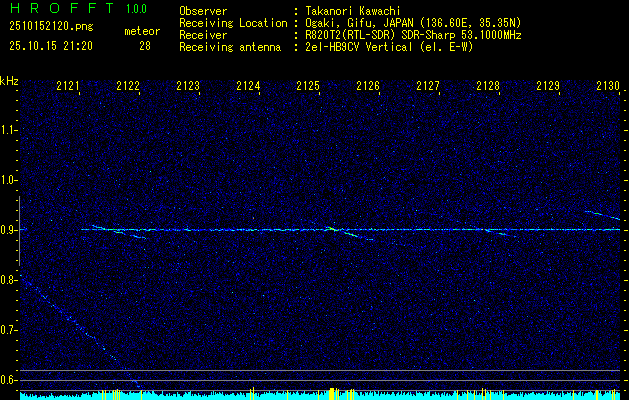The width and height of the screenshot is (629, 400).
Task: Click the 0.9 kHz frequency label
Action: click(8, 230)
